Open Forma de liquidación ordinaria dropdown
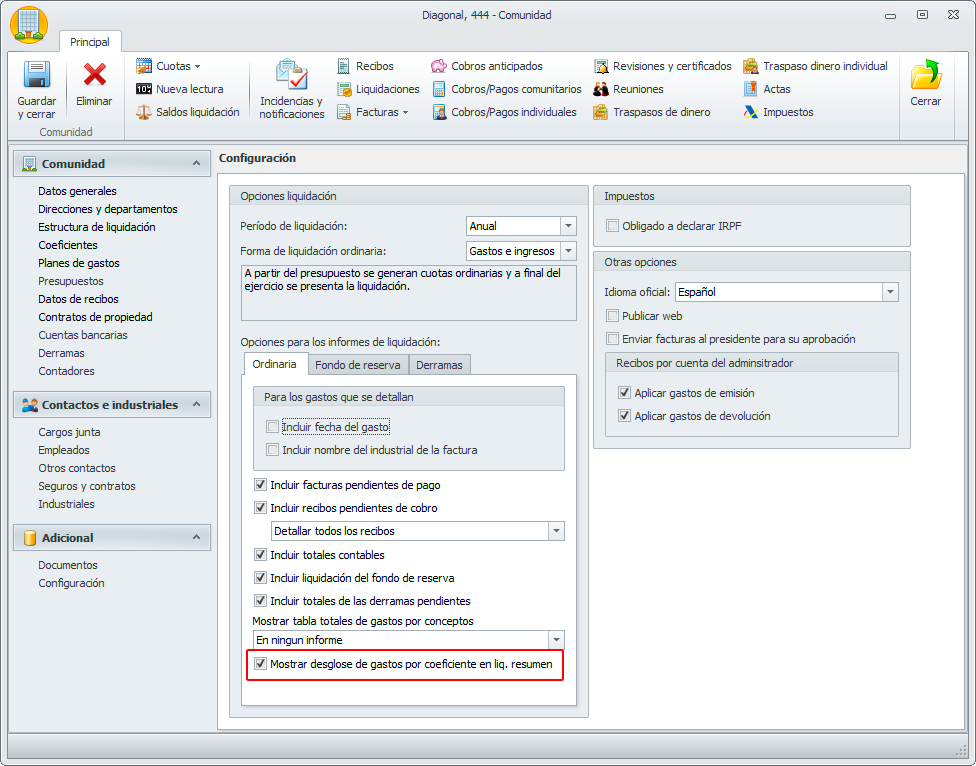This screenshot has width=976, height=766. (568, 251)
